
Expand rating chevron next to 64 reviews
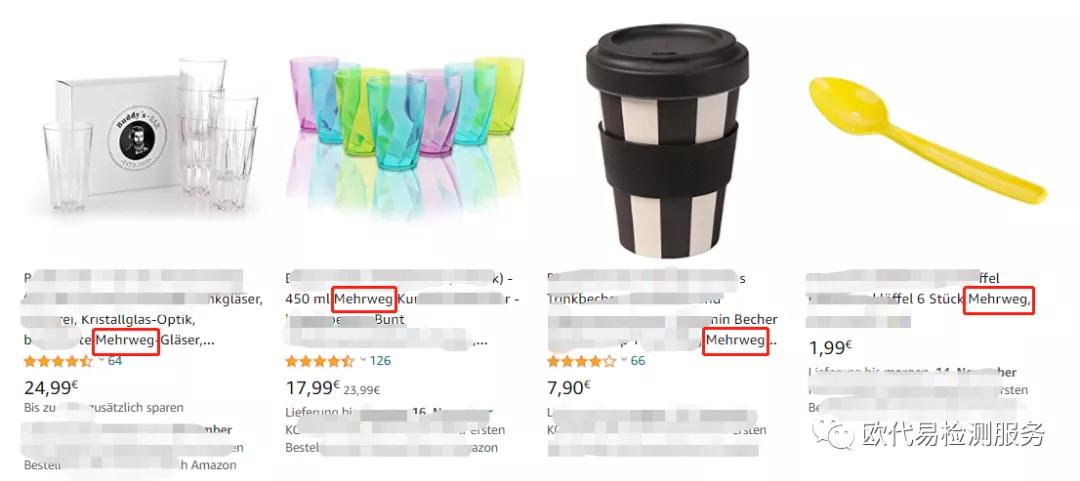pyautogui.click(x=101, y=360)
